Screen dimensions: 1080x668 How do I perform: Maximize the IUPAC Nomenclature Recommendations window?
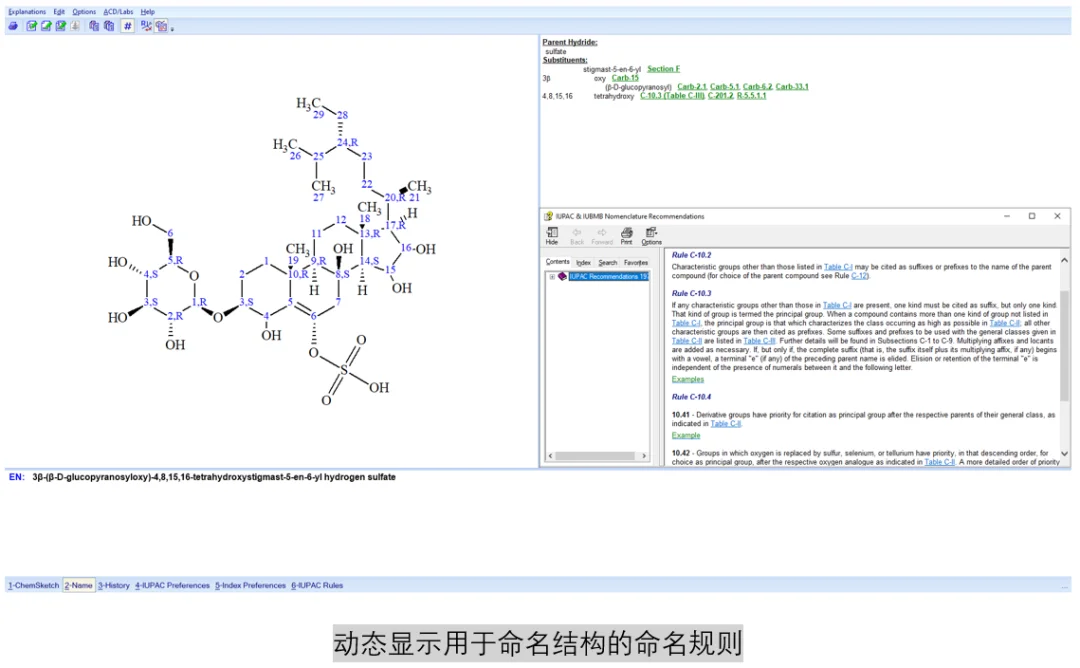click(x=1032, y=216)
